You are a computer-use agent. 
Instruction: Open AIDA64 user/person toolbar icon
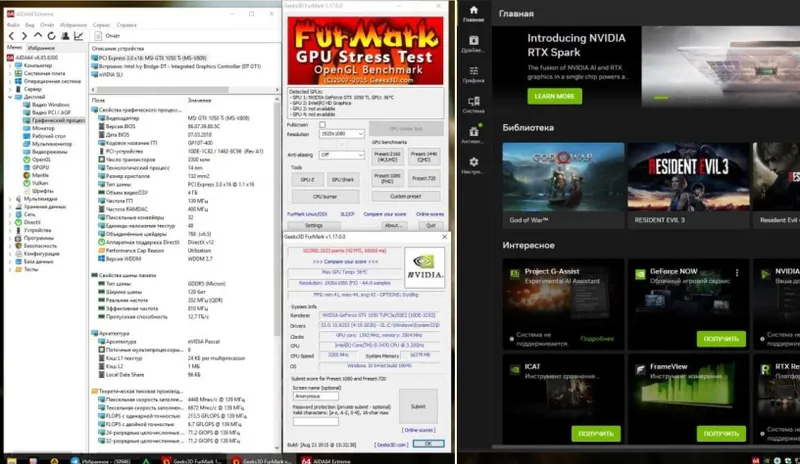65,36
